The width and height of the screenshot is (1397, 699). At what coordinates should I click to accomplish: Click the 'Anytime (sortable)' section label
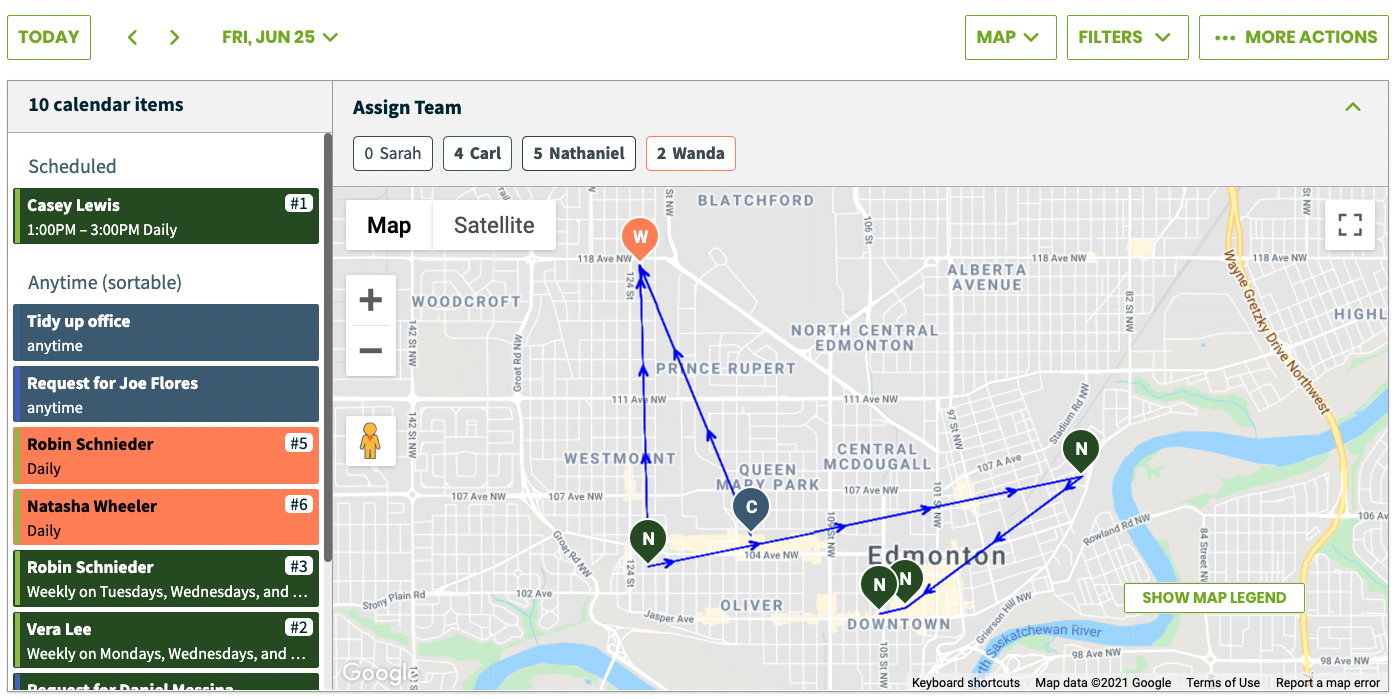105,283
